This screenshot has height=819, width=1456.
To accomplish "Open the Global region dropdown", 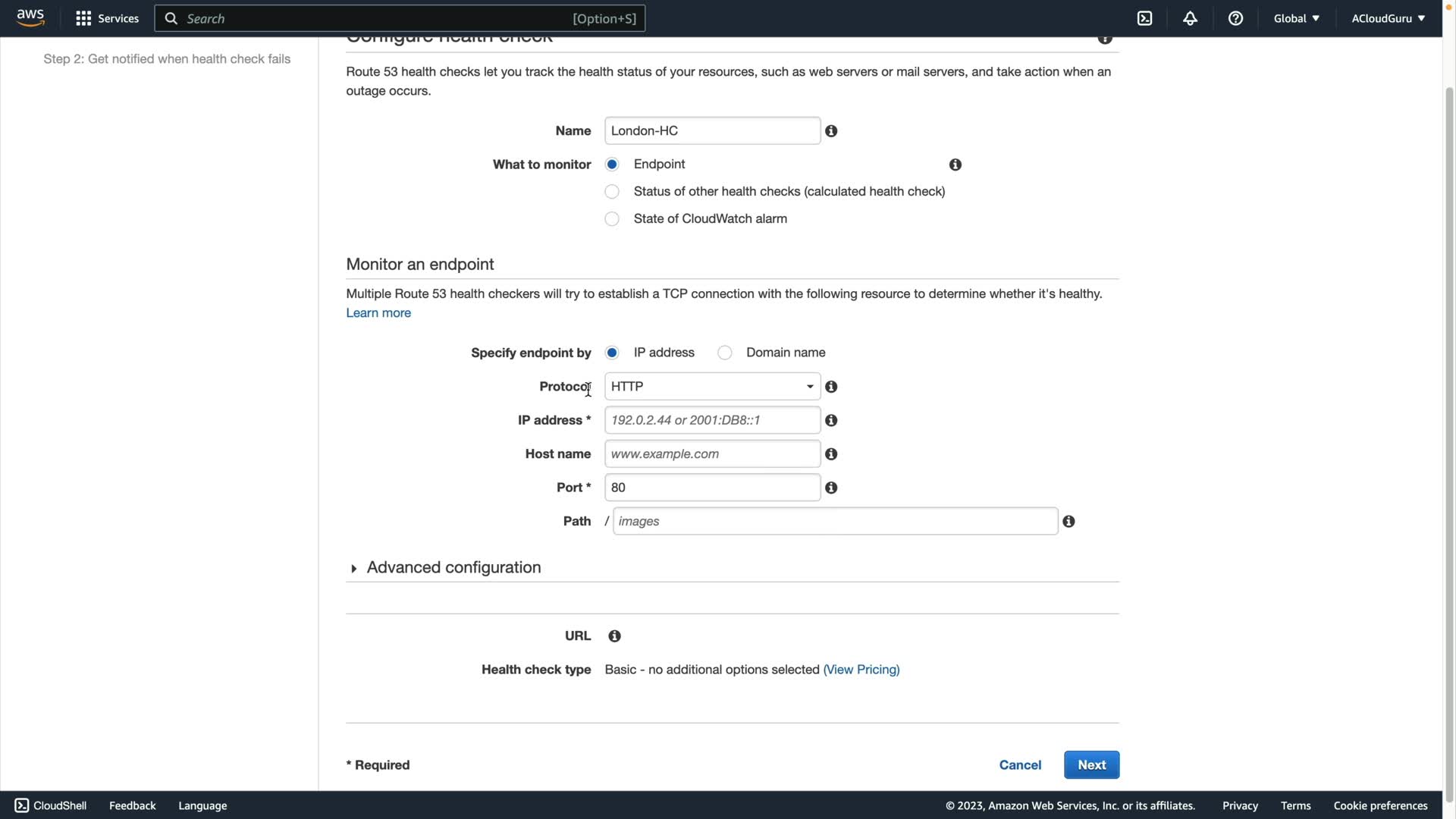I will click(x=1296, y=18).
